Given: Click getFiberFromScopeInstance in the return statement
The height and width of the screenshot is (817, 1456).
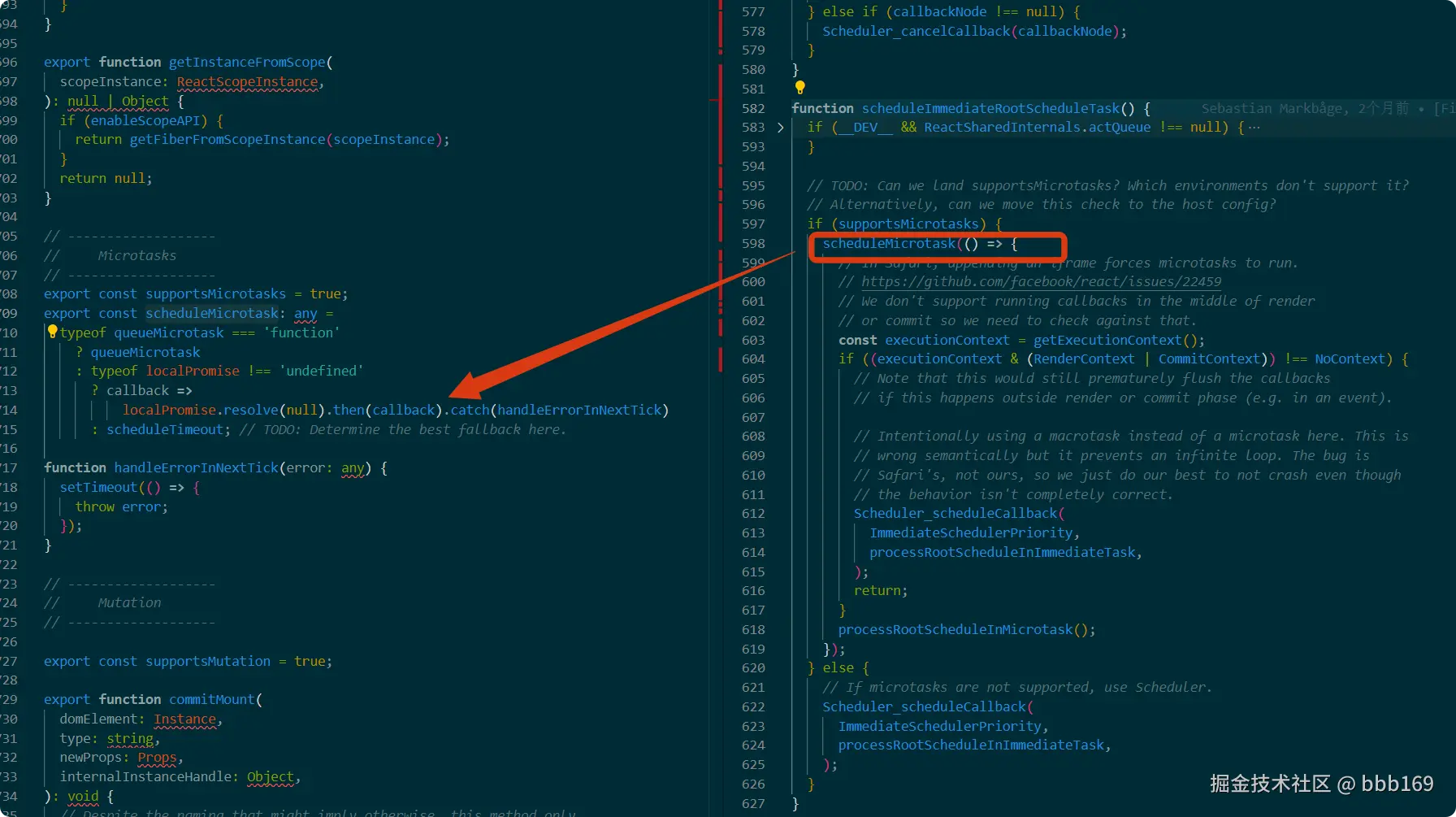Looking at the screenshot, I should (x=227, y=140).
